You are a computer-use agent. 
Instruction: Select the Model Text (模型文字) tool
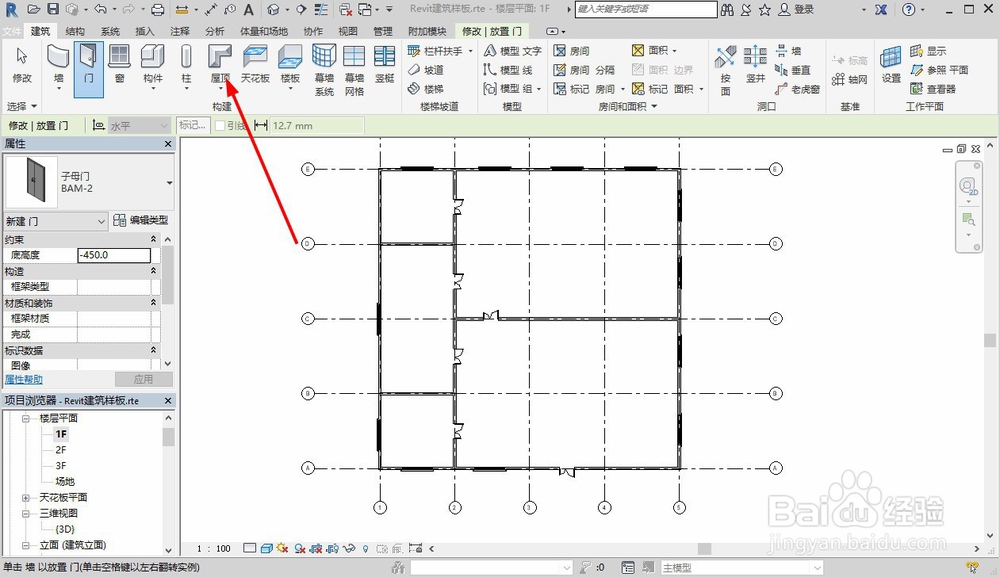click(x=512, y=50)
